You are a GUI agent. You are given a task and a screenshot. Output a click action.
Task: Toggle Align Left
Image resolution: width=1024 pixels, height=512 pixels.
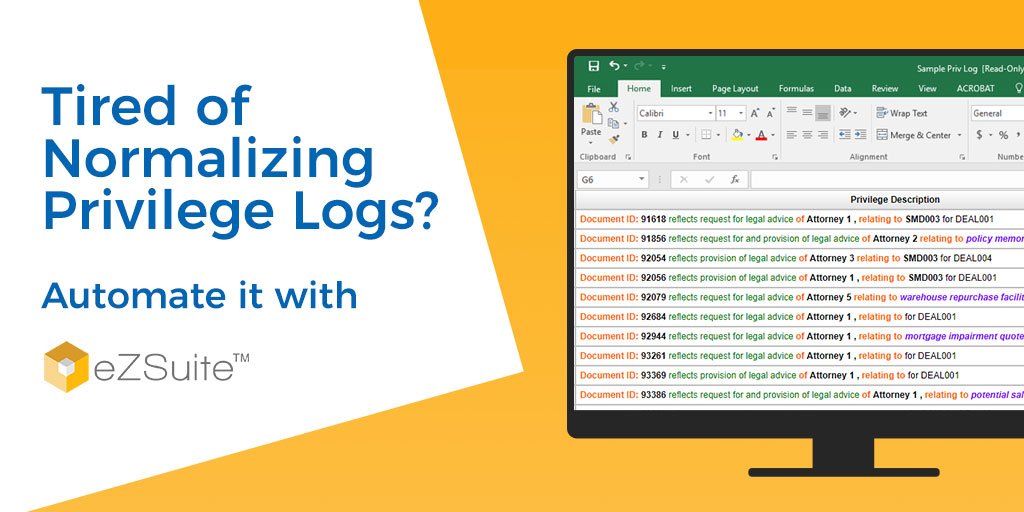tap(792, 135)
